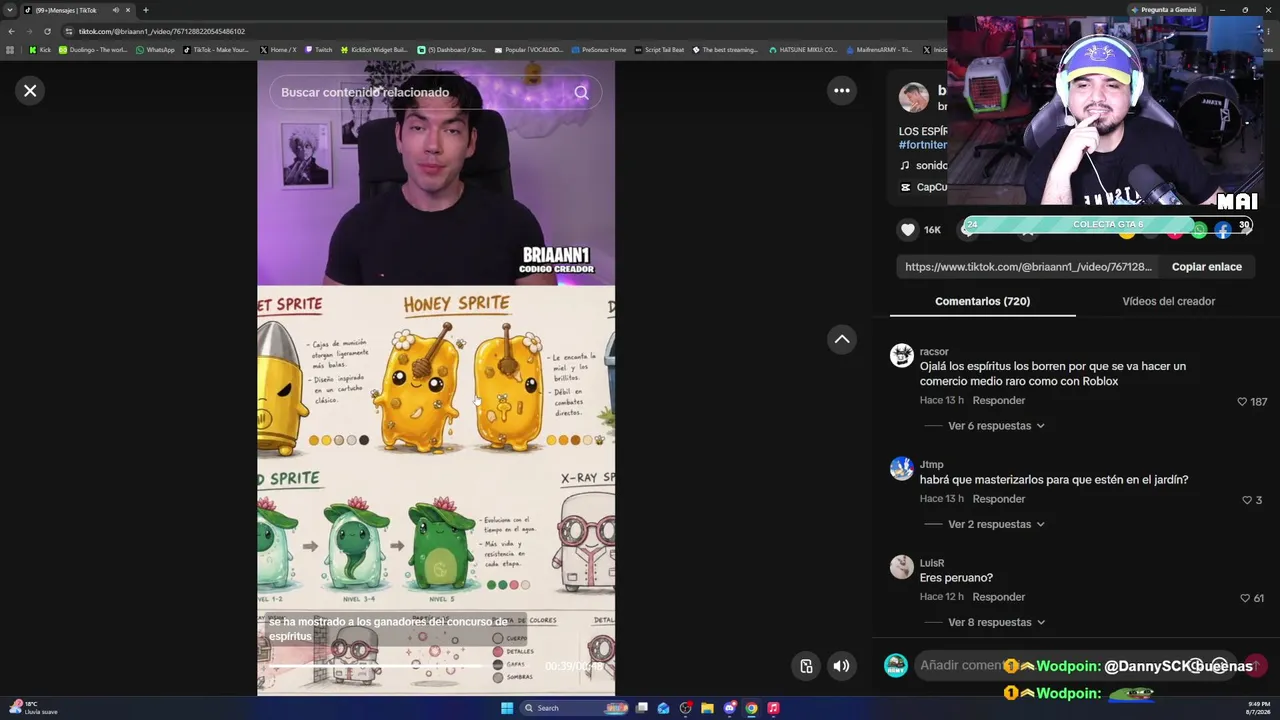Expand 'Ver 6 respuestas' under racsor
The width and height of the screenshot is (1280, 720).
(996, 426)
